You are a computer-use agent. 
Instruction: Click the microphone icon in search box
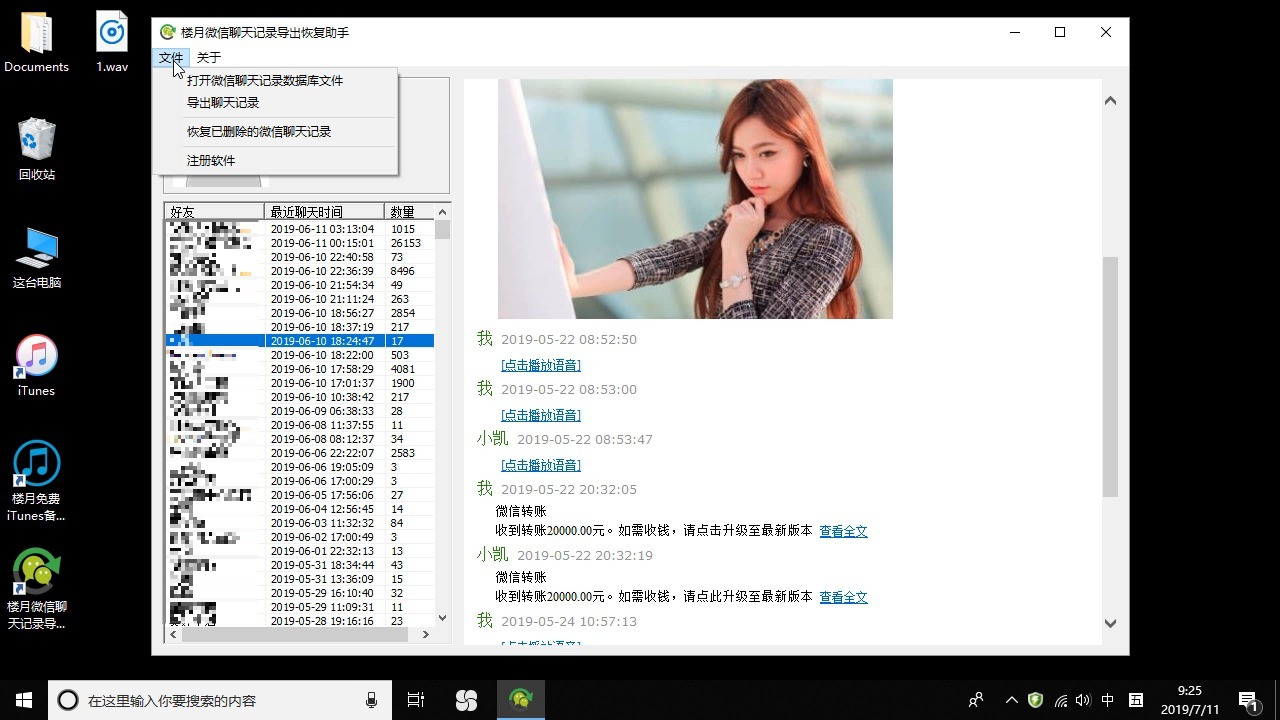pos(372,700)
